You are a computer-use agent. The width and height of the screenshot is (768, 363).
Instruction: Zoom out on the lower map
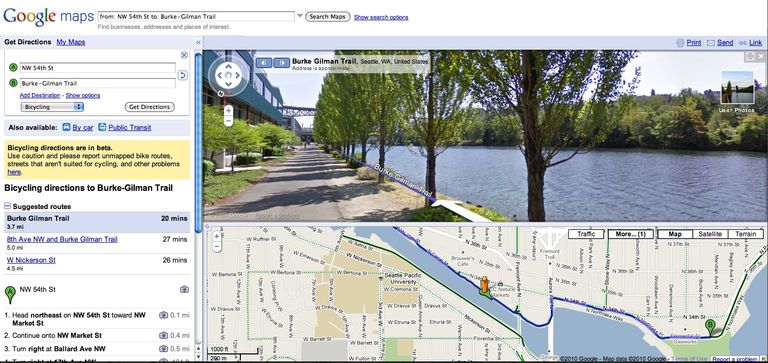(216, 247)
